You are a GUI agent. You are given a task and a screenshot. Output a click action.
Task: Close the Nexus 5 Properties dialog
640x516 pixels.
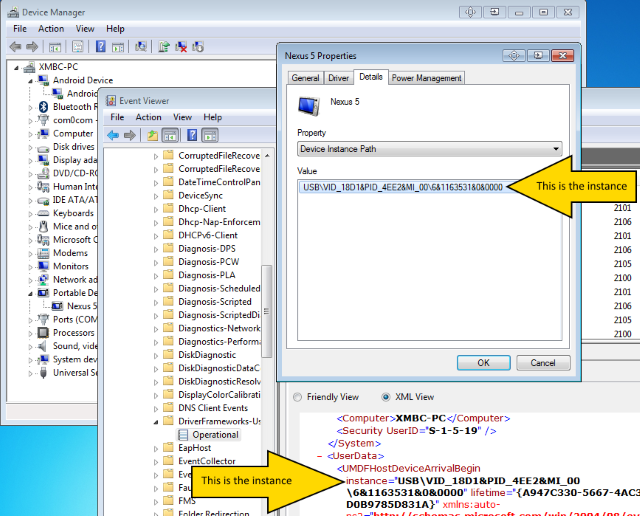coord(562,56)
